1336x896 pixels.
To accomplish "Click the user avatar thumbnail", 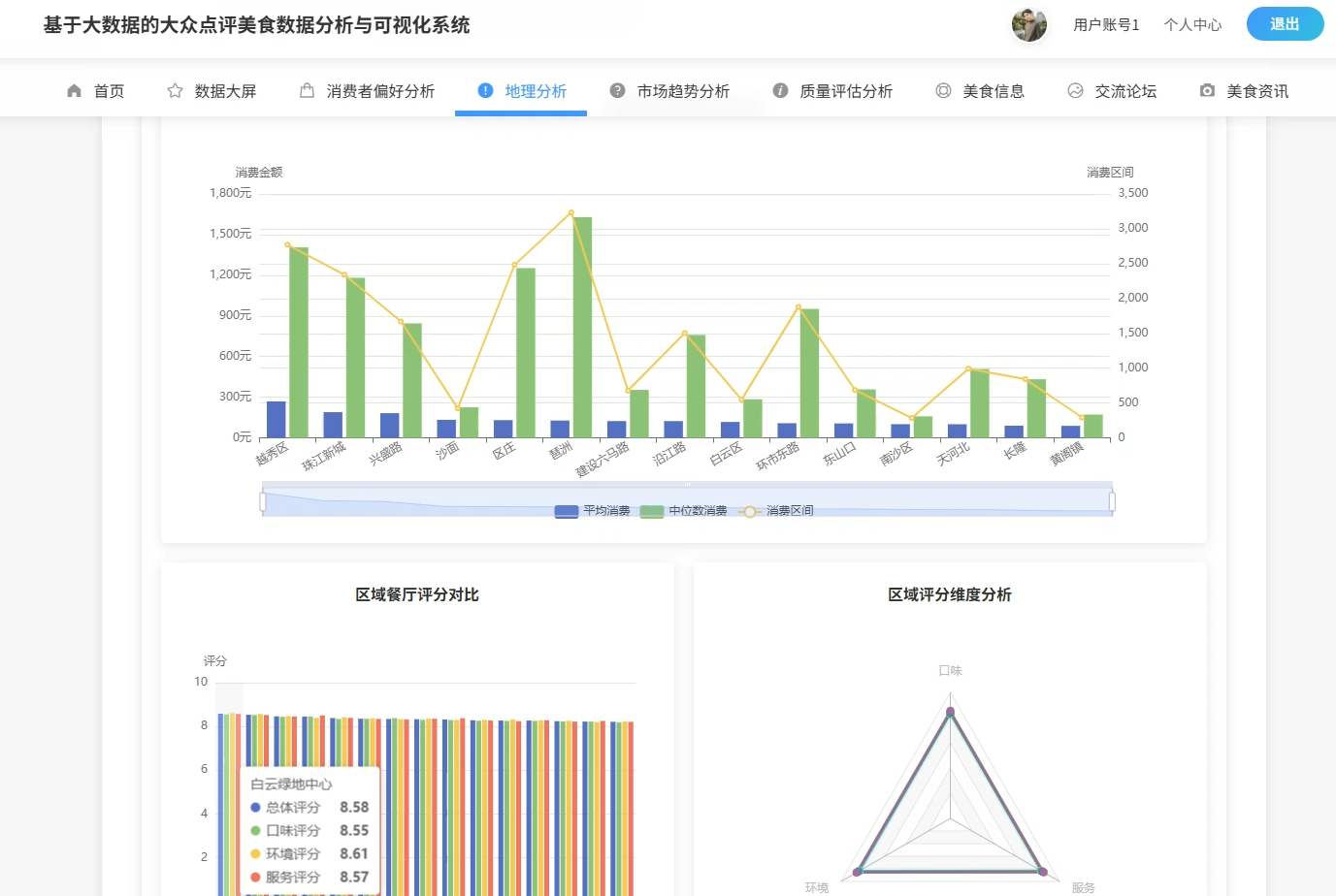I will tap(1029, 24).
